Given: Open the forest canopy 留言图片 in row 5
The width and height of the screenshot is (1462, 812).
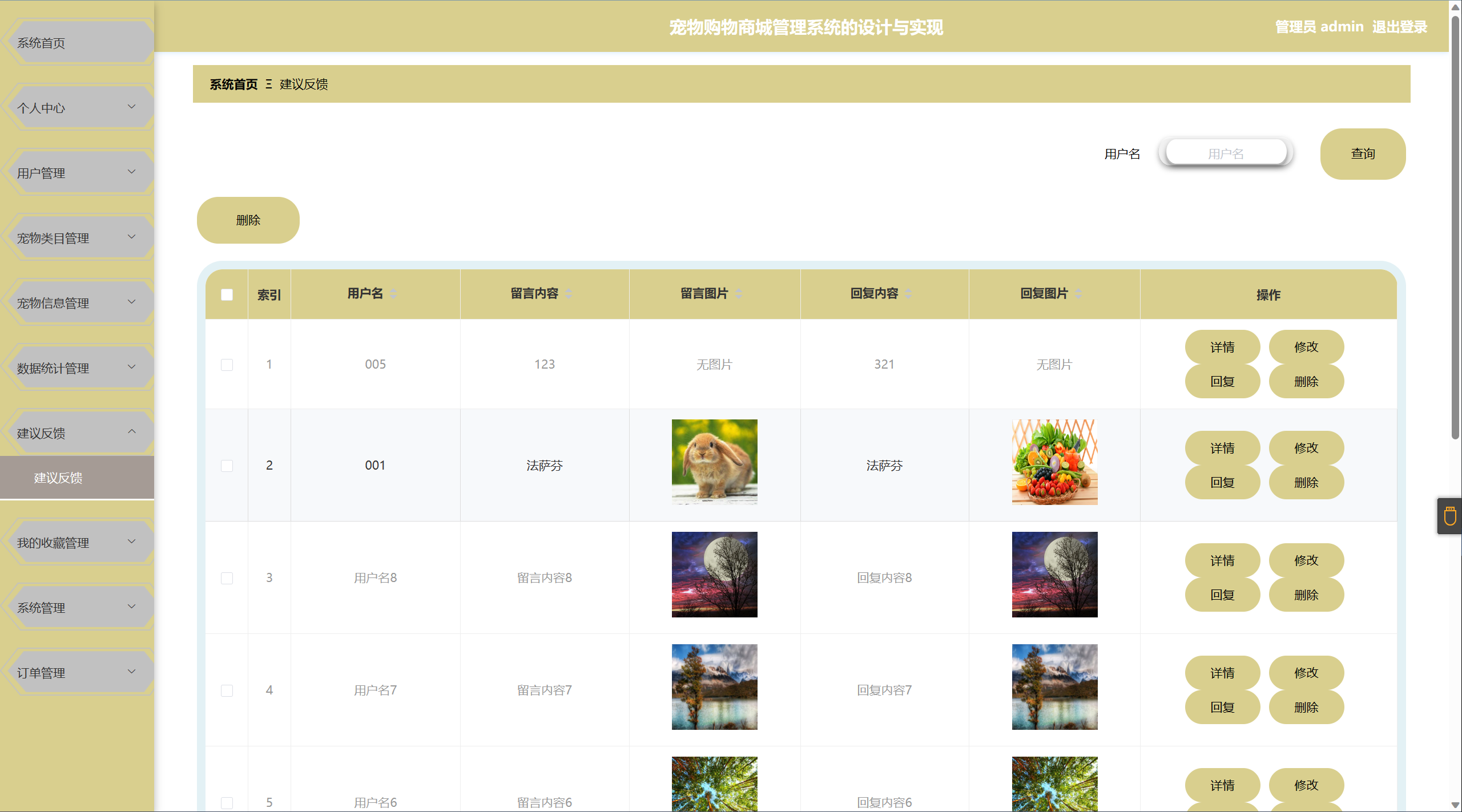Looking at the screenshot, I should coord(714,784).
